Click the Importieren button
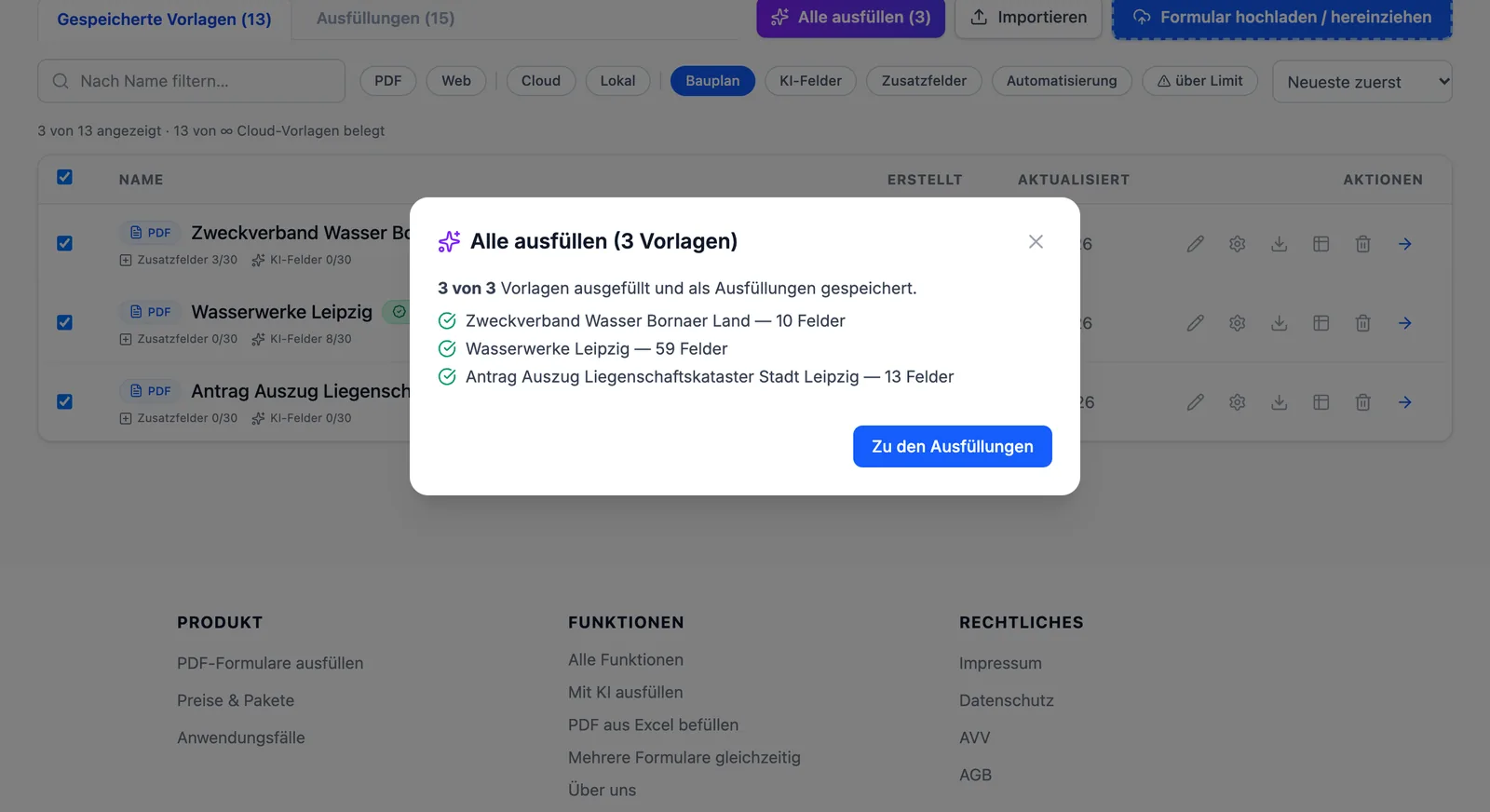Viewport: 1490px width, 812px height. point(1029,18)
